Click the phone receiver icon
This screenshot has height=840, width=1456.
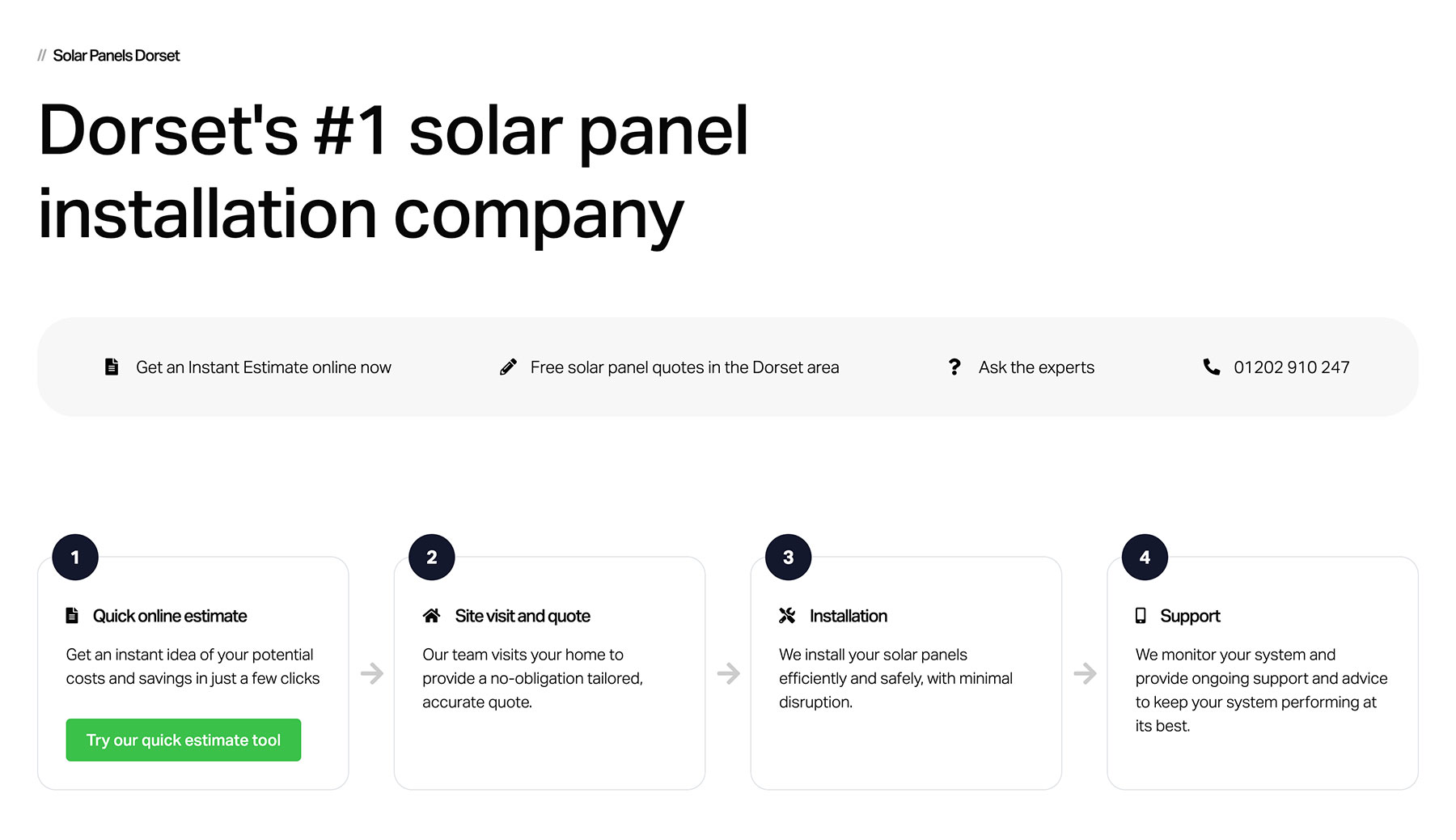point(1211,367)
